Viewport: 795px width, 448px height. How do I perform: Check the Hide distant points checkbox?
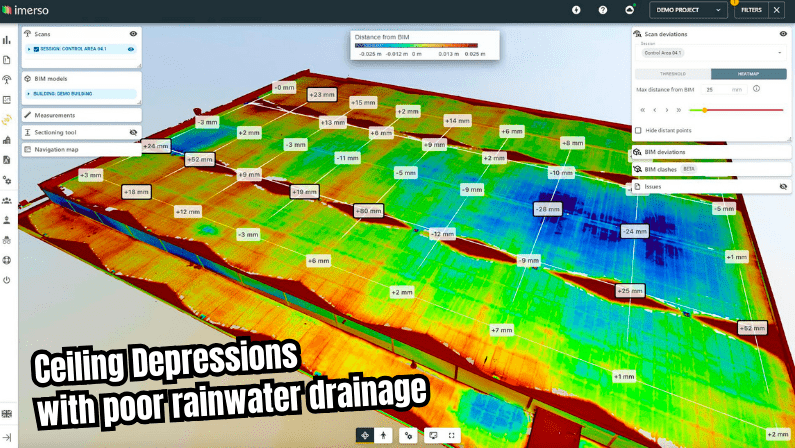point(638,130)
